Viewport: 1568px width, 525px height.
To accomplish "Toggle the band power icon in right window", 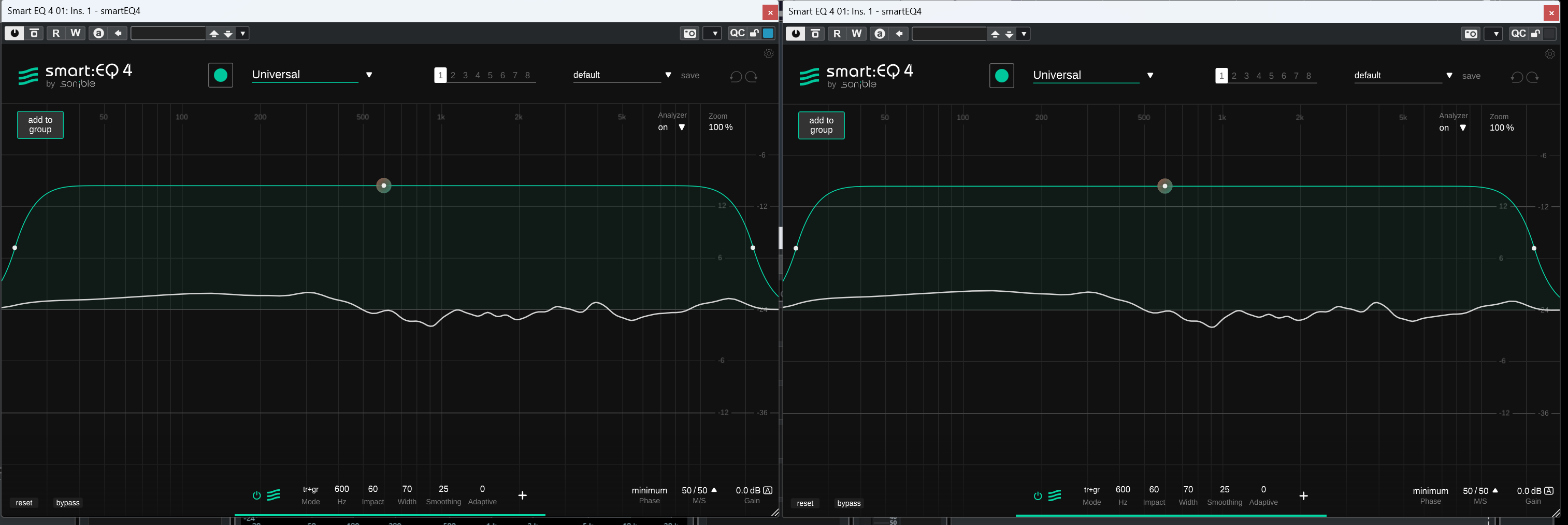I will click(1038, 496).
